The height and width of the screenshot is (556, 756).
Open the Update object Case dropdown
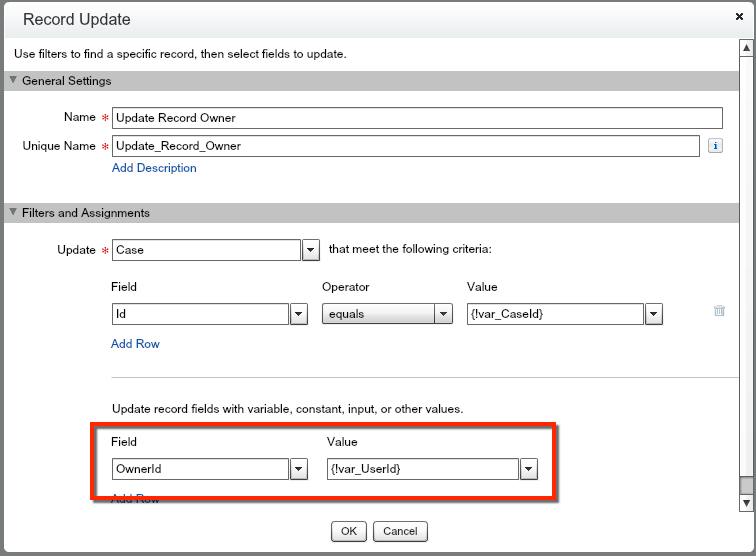pos(310,250)
